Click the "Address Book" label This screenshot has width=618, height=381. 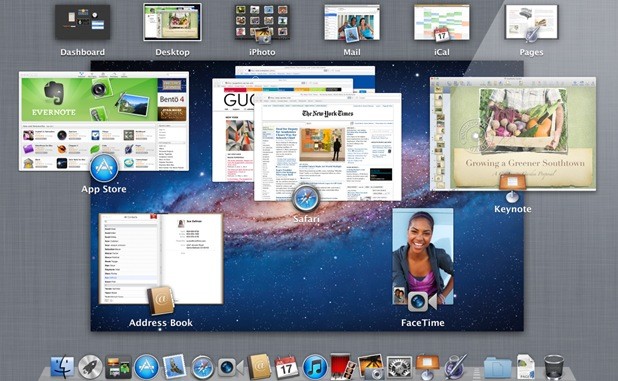click(161, 323)
